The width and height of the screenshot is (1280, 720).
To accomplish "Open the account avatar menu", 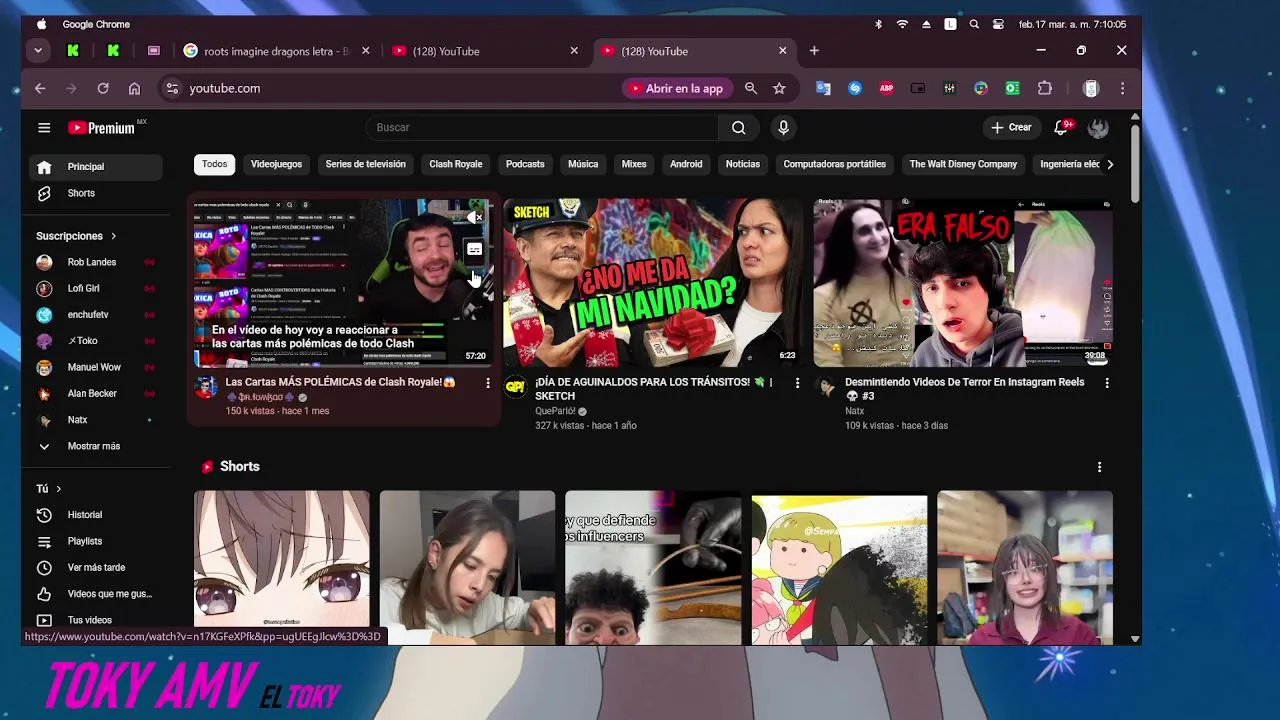I will [1098, 127].
